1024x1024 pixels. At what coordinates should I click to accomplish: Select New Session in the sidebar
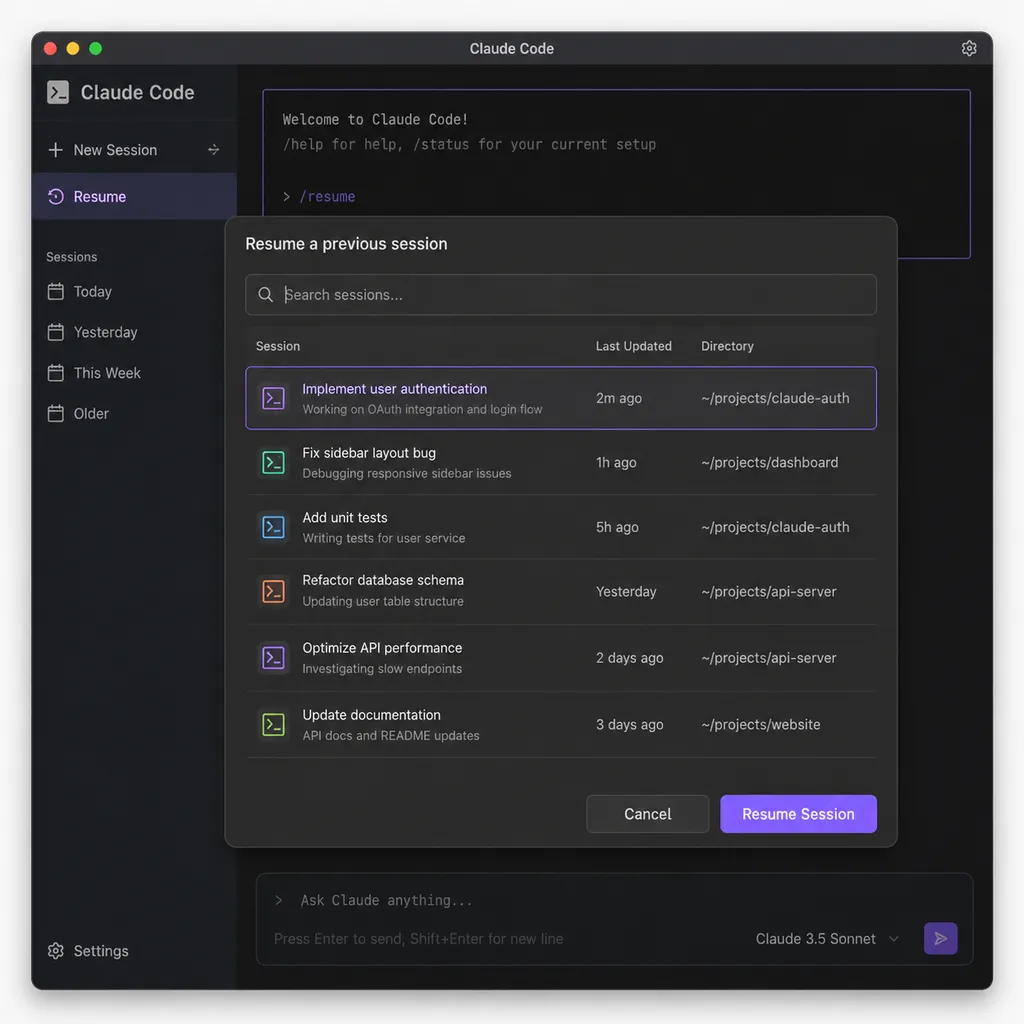pyautogui.click(x=134, y=150)
